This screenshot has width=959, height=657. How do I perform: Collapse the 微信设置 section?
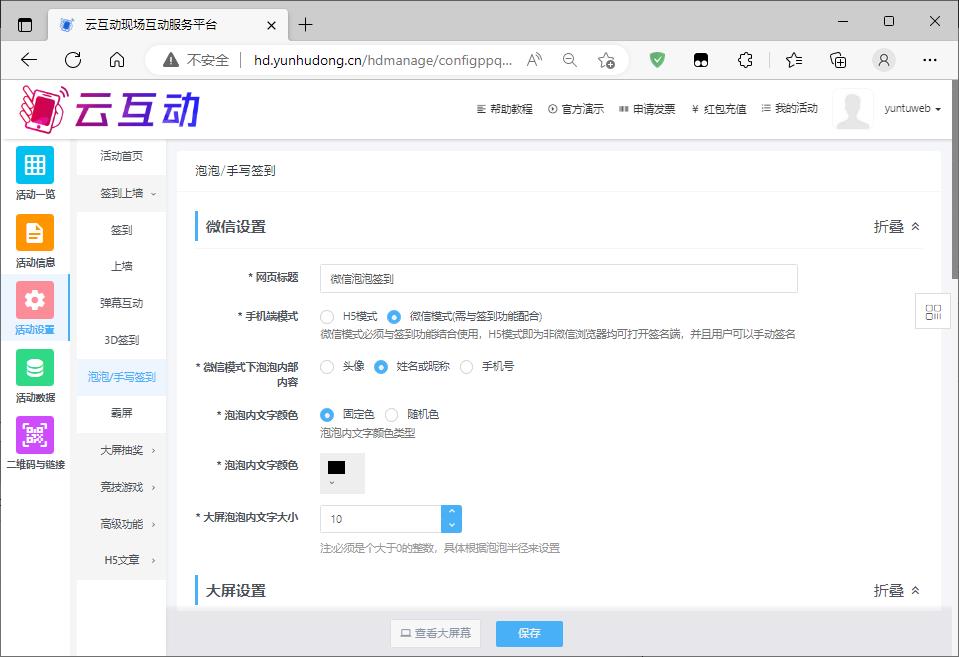(x=896, y=227)
